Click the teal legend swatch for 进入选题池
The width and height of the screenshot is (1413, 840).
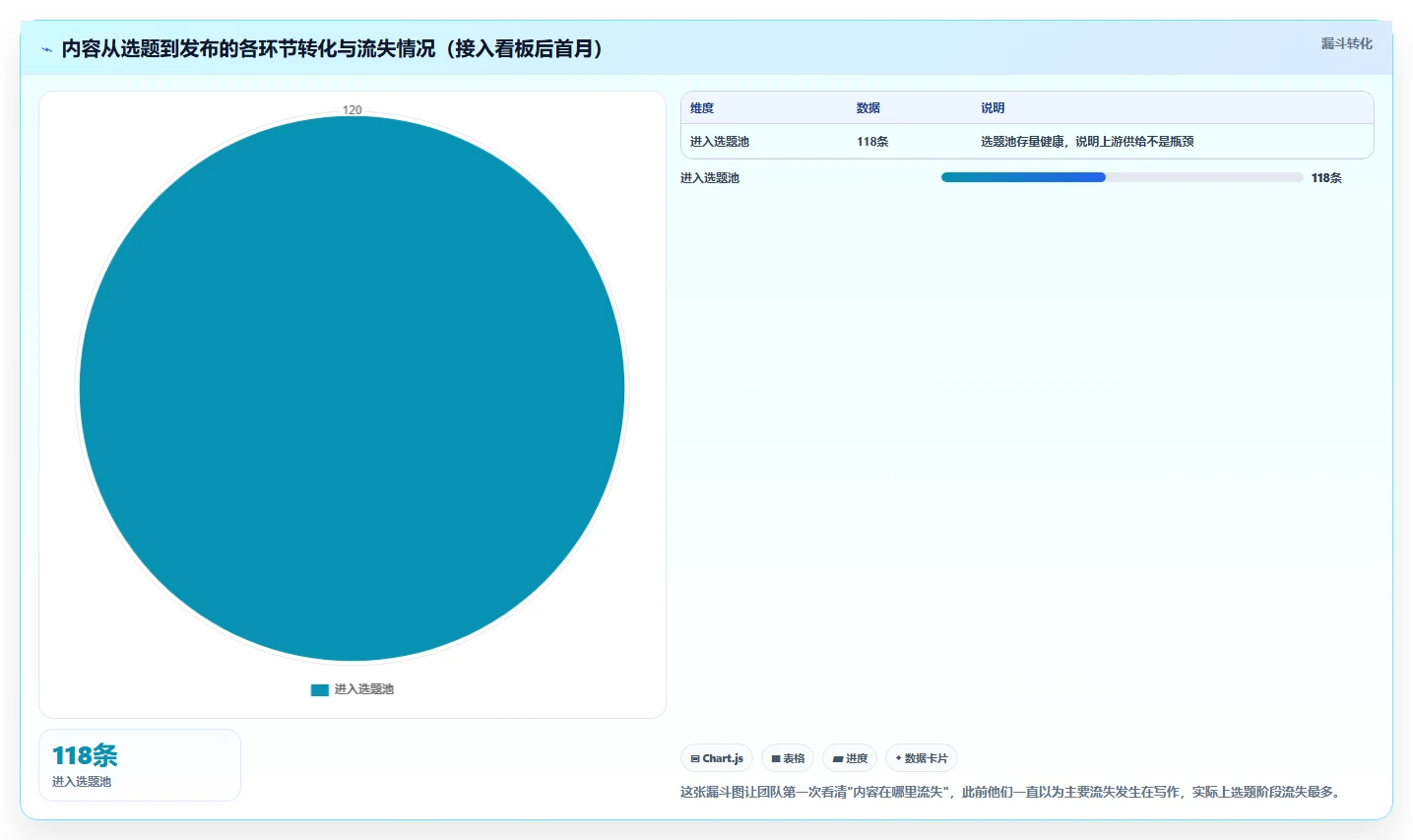(319, 689)
